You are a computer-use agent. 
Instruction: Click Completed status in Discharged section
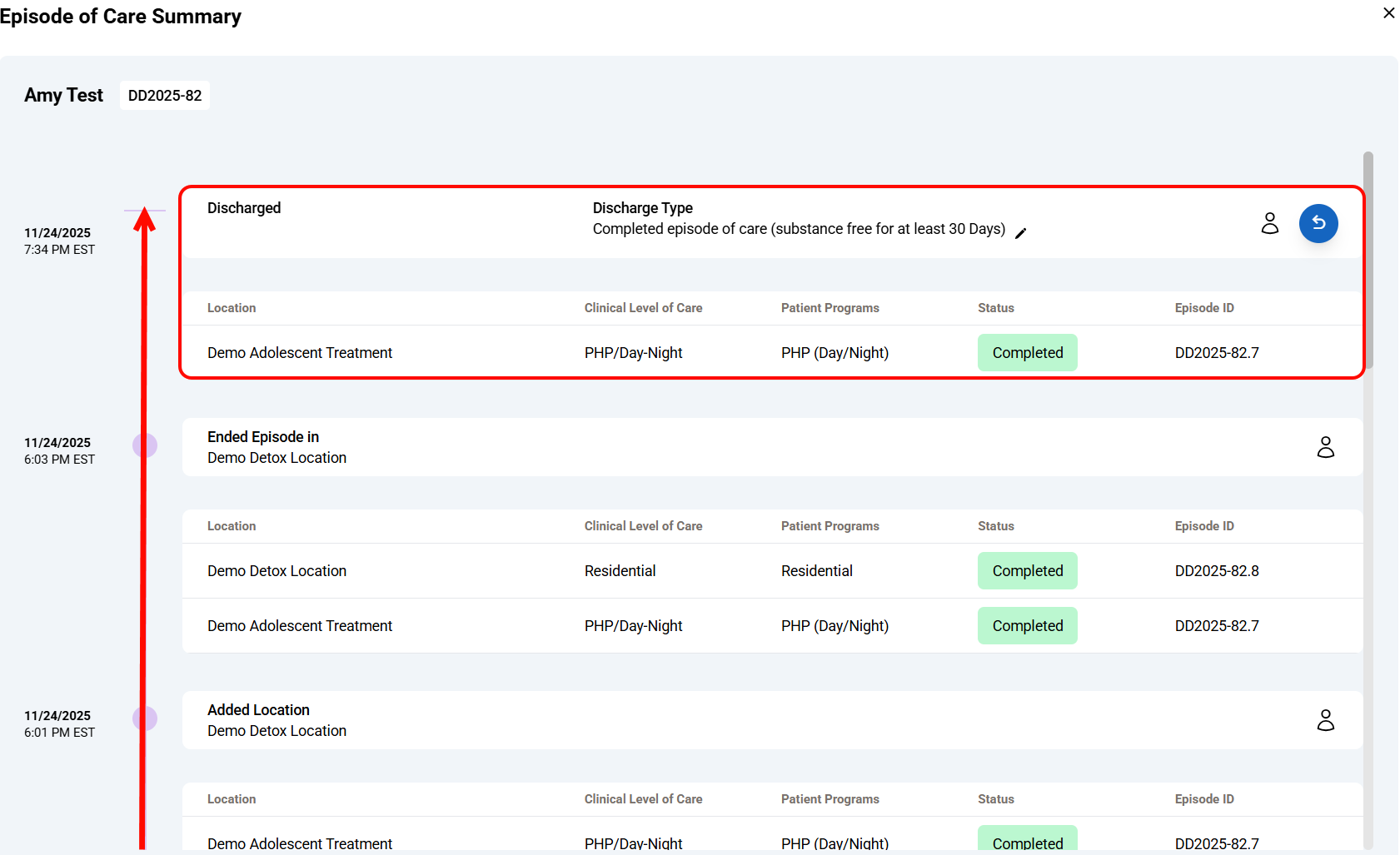tap(1027, 353)
